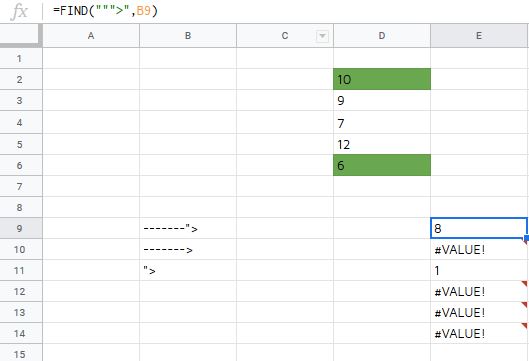Viewport: 529px width, 361px height.
Task: Click the fx function icon
Action: (x=19, y=12)
